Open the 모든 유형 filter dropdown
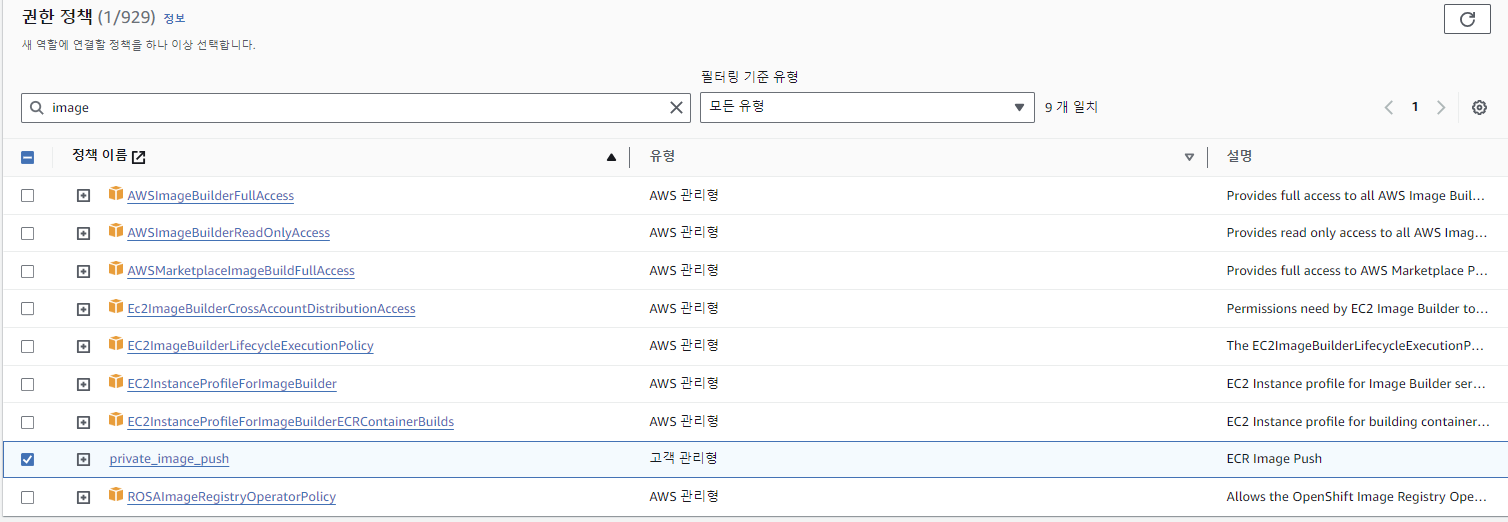This screenshot has width=1508, height=522. [x=867, y=107]
